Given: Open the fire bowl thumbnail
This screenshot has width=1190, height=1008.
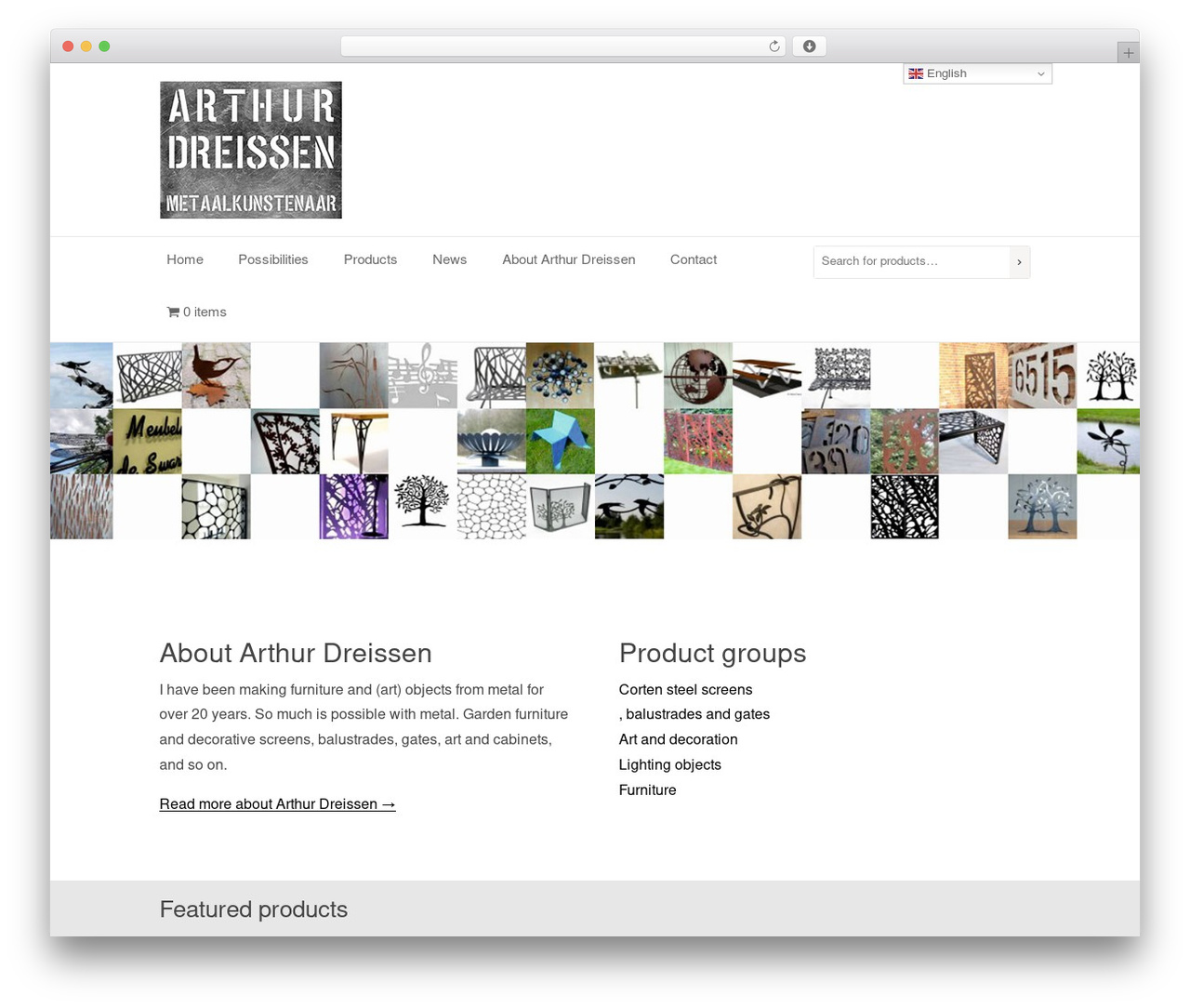Looking at the screenshot, I should click(492, 441).
